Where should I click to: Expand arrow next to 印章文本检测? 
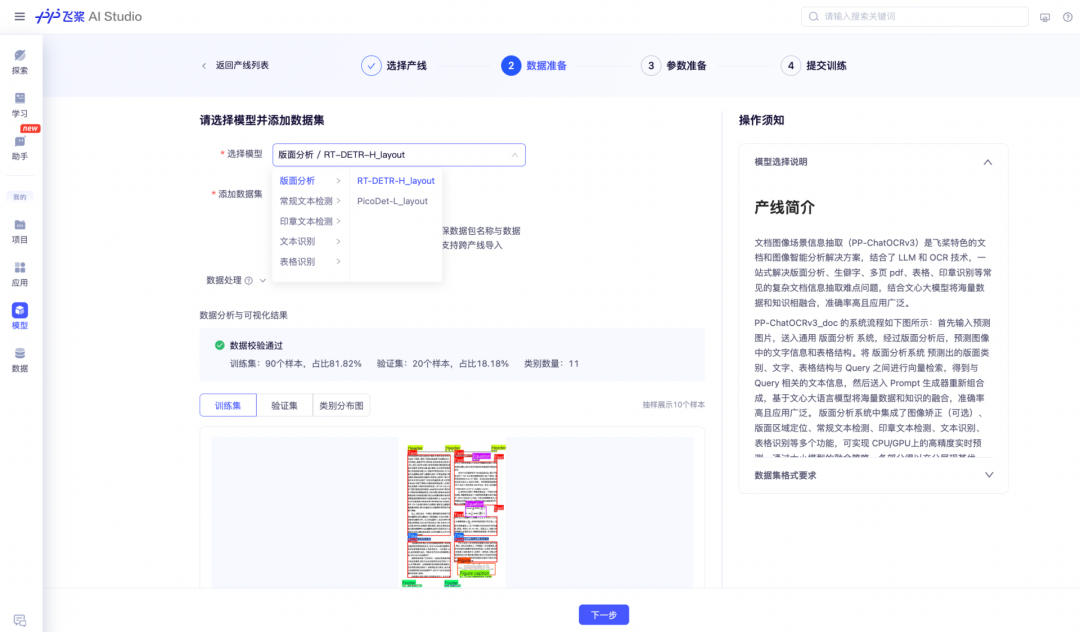[x=338, y=221]
